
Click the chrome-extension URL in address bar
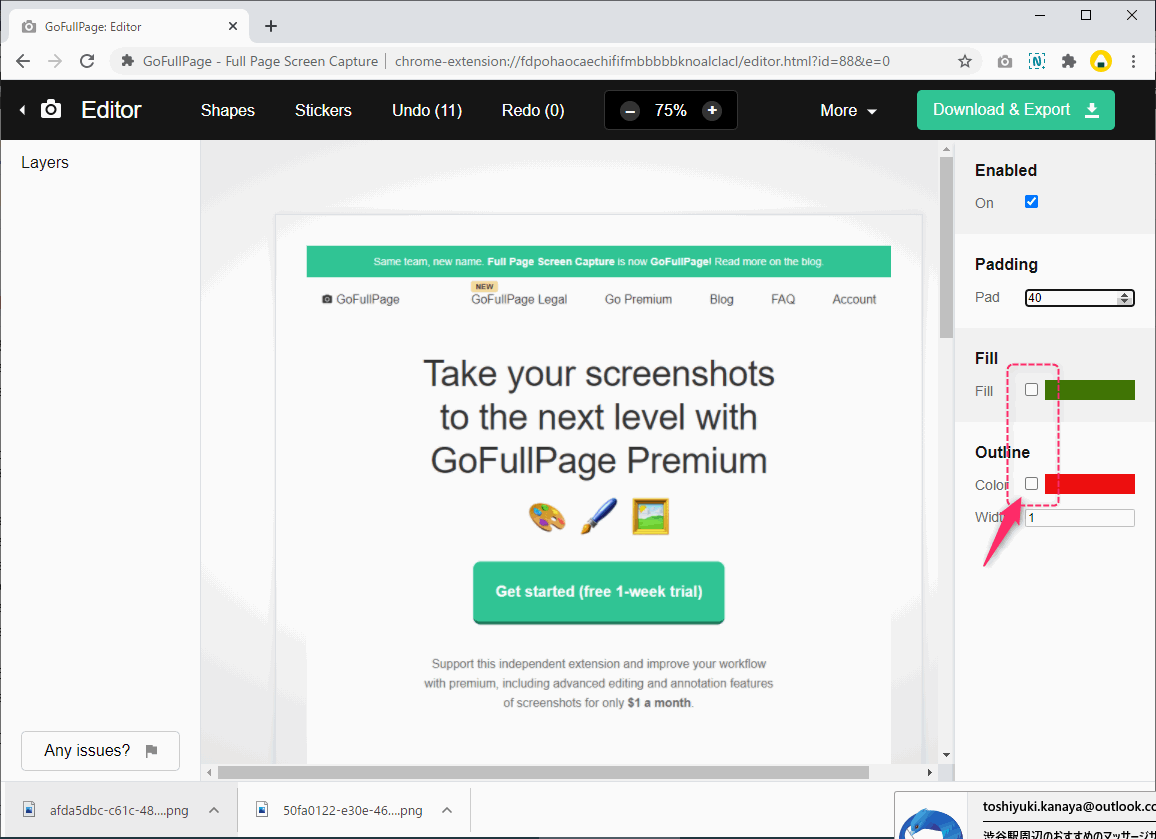[642, 61]
